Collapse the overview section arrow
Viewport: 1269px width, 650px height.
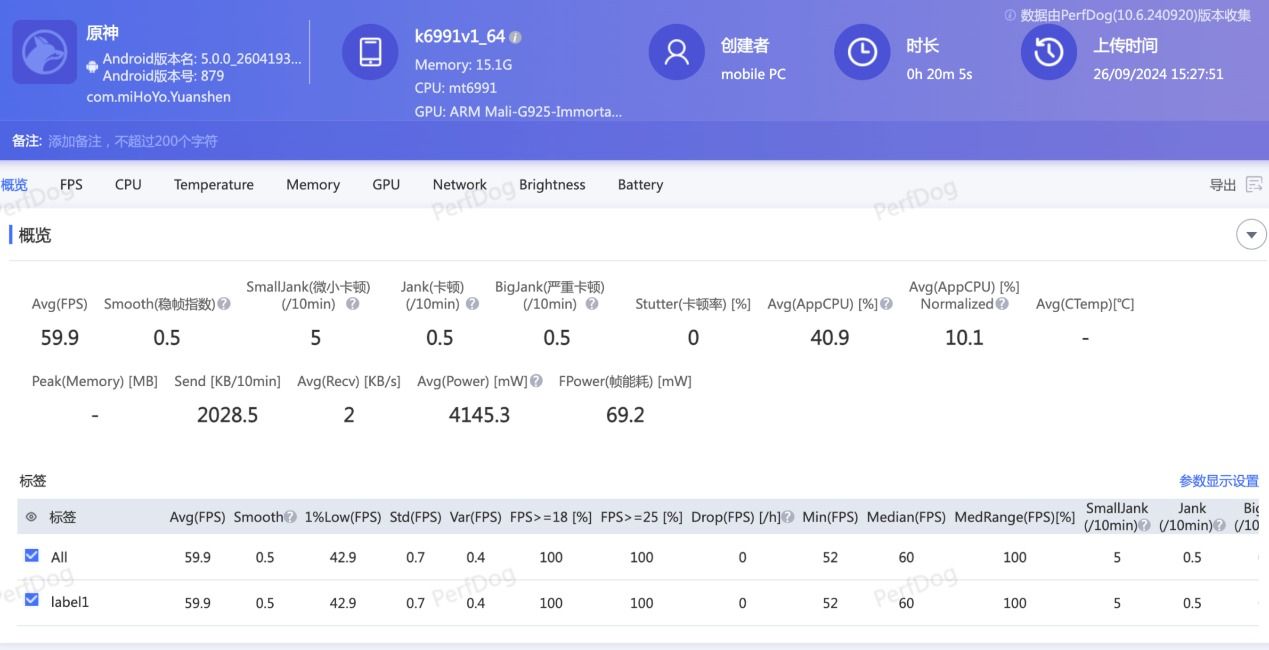(x=1251, y=235)
